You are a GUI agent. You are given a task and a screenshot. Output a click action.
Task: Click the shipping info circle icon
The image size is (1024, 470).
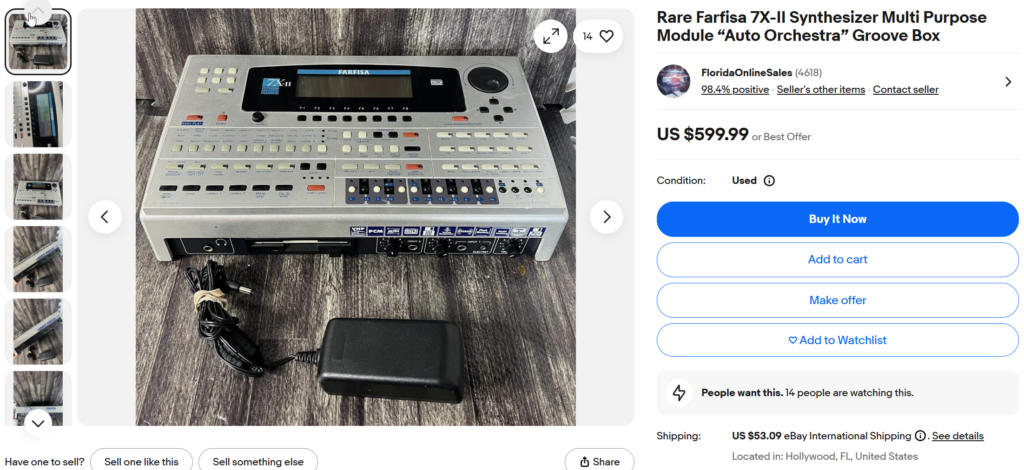point(920,436)
